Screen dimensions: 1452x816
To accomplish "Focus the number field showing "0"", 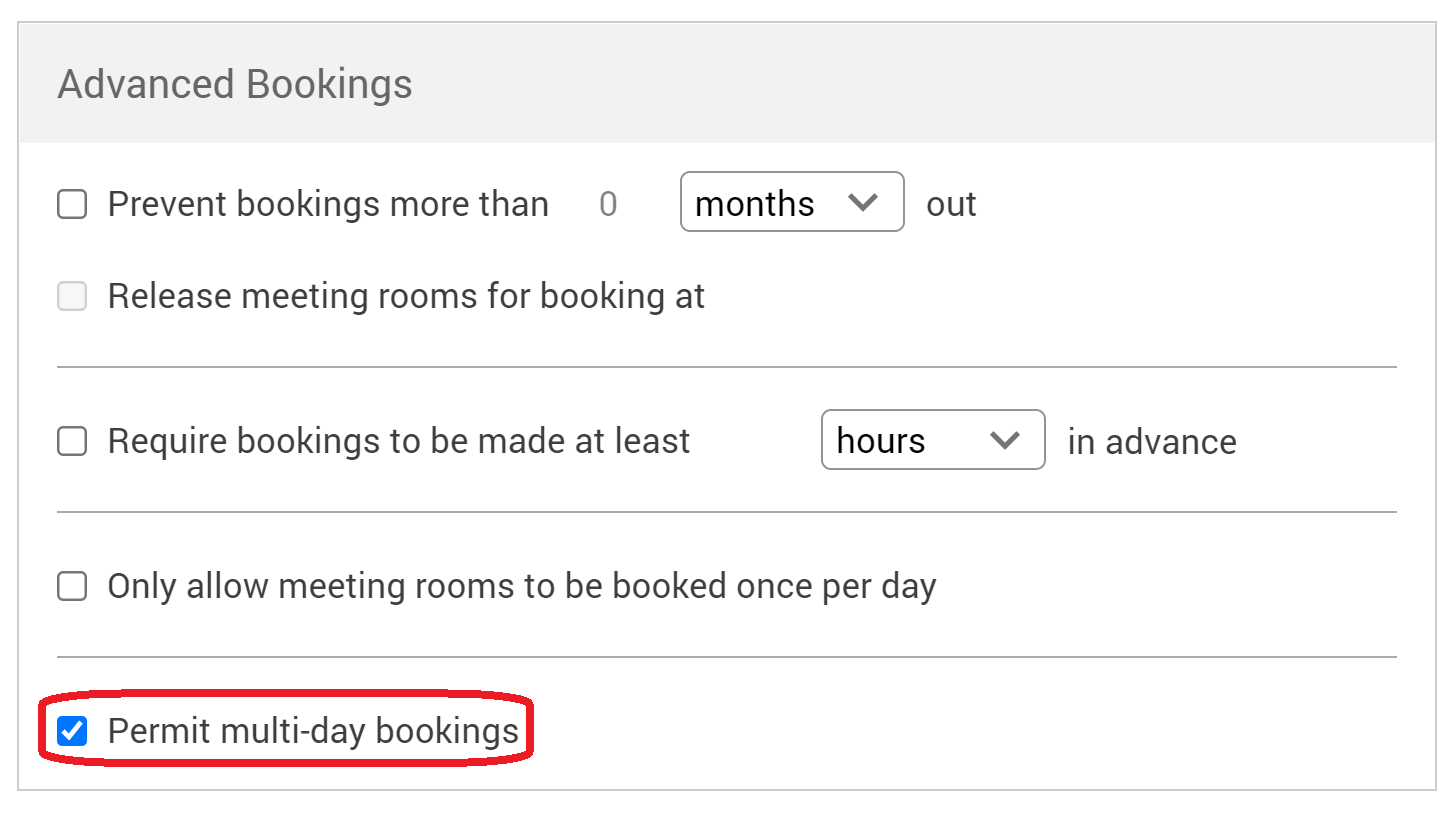I will [608, 205].
